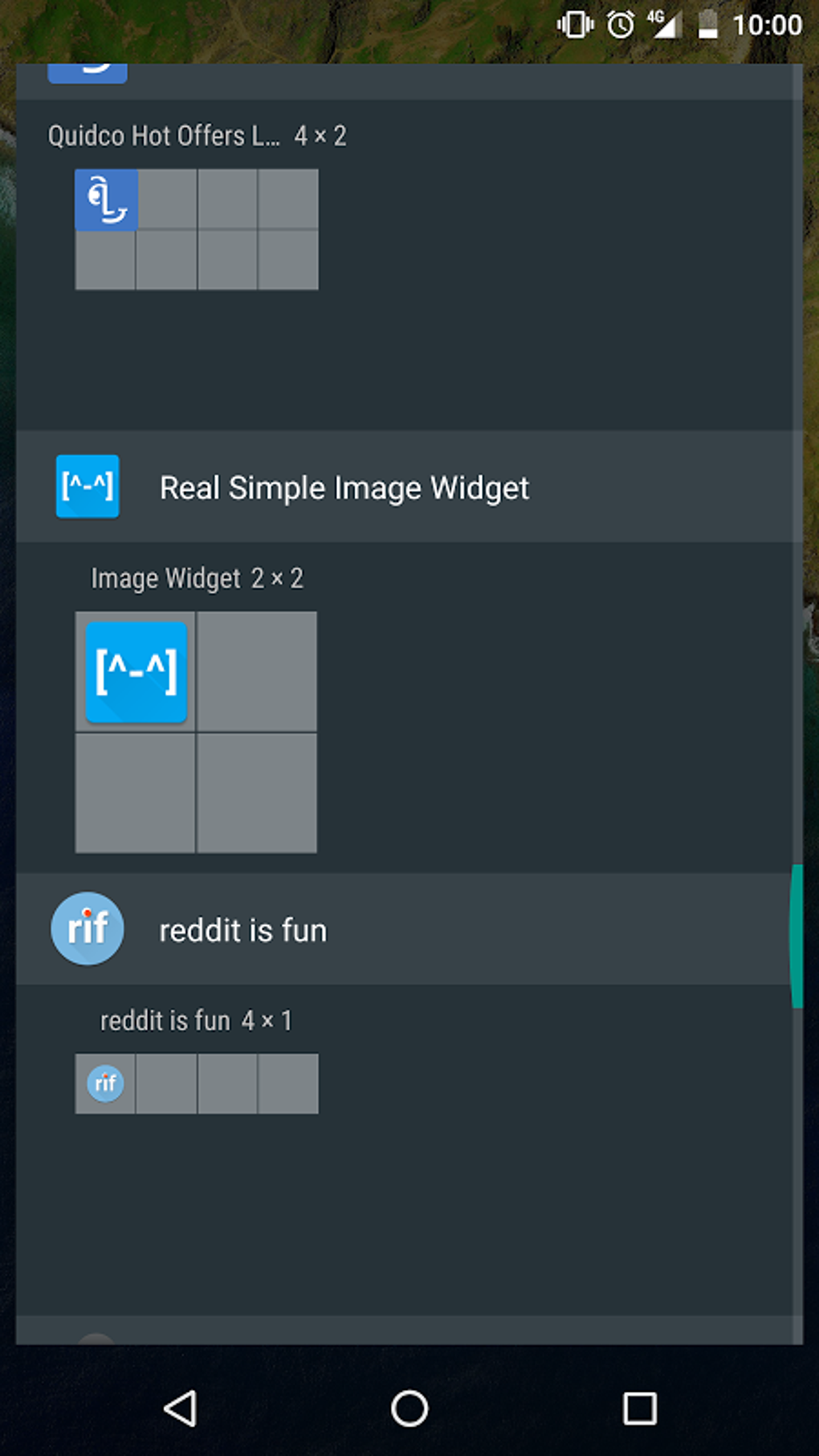
Task: Tap the clock showing 10:00
Action: (x=767, y=25)
